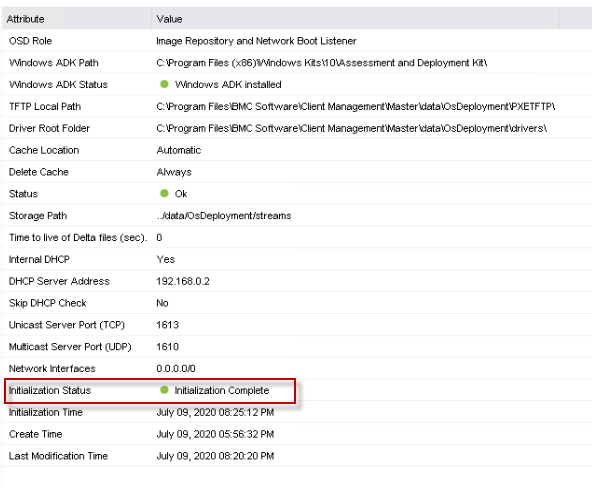The width and height of the screenshot is (592, 489).
Task: Click the Unicast Server Port value 1613
Action: tap(167, 325)
